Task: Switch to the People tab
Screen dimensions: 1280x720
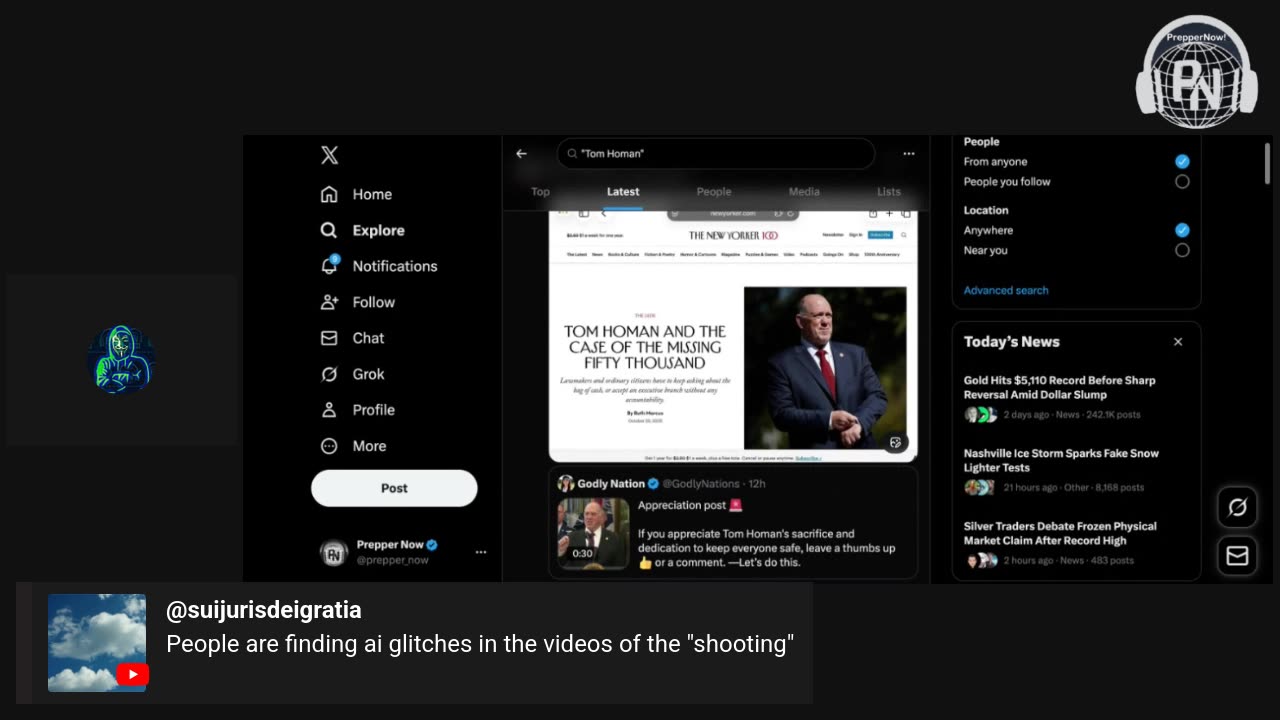Action: 714,192
